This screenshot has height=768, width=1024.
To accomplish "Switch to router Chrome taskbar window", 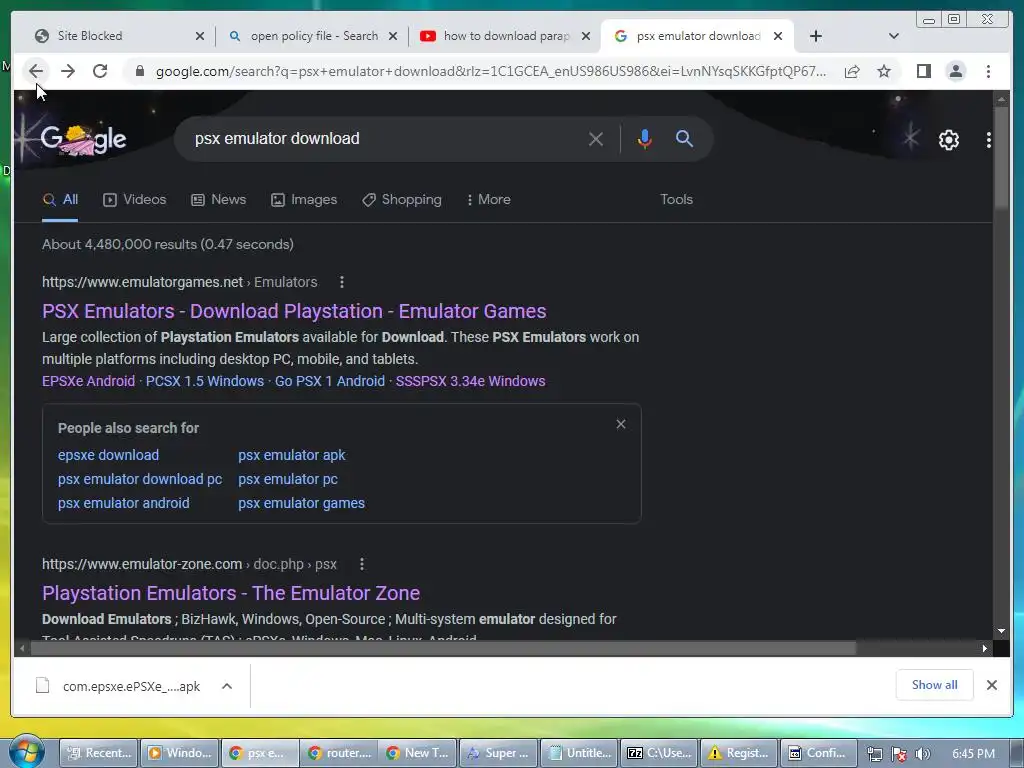I will click(x=340, y=753).
